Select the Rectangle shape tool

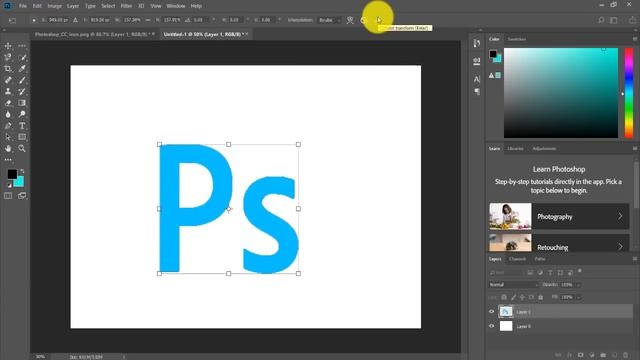point(22,137)
